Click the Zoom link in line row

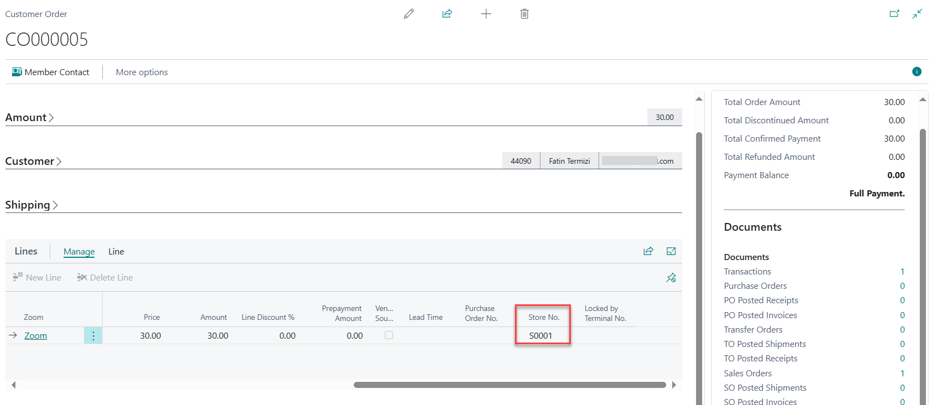(36, 336)
